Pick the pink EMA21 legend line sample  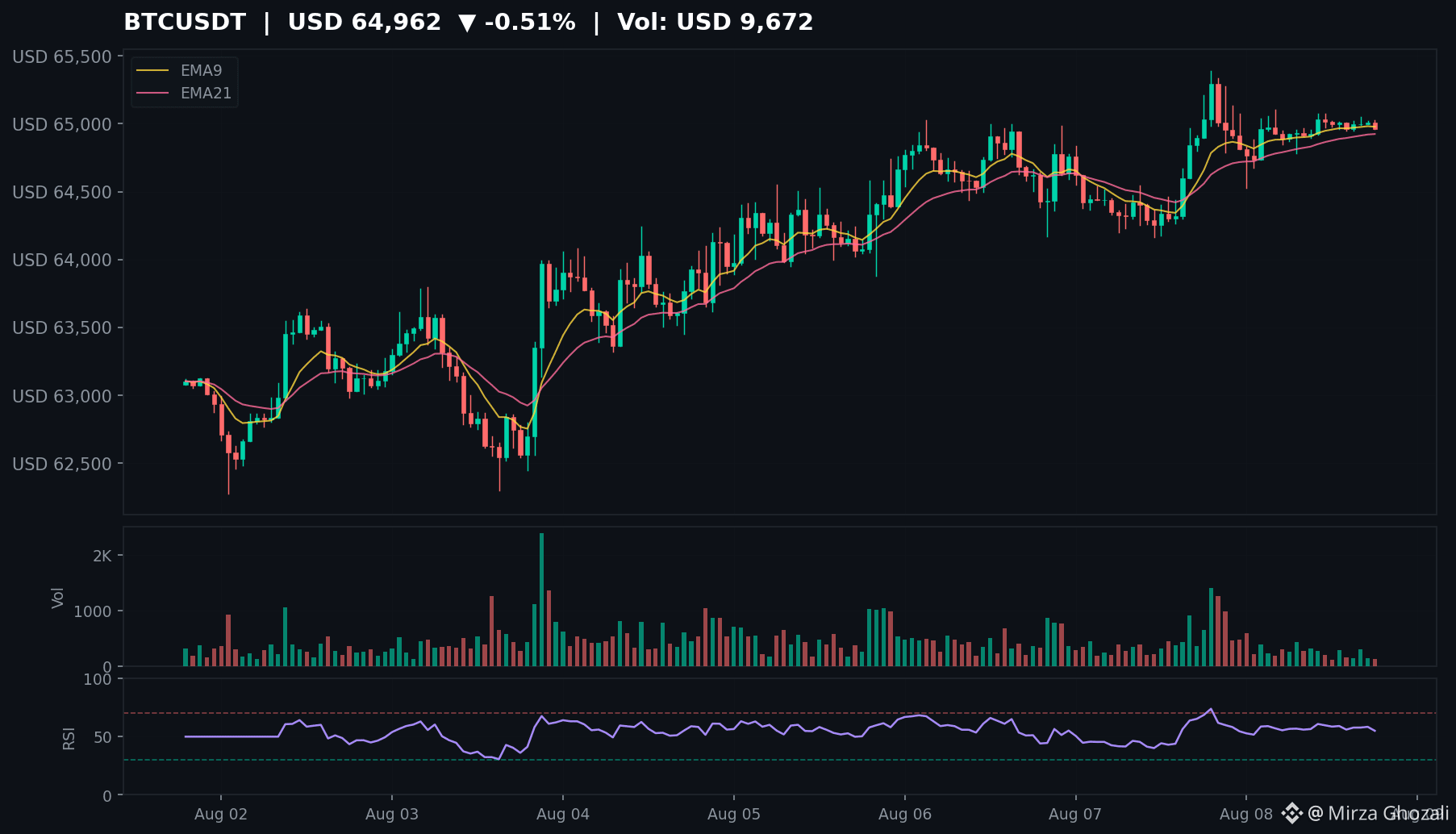point(153,94)
